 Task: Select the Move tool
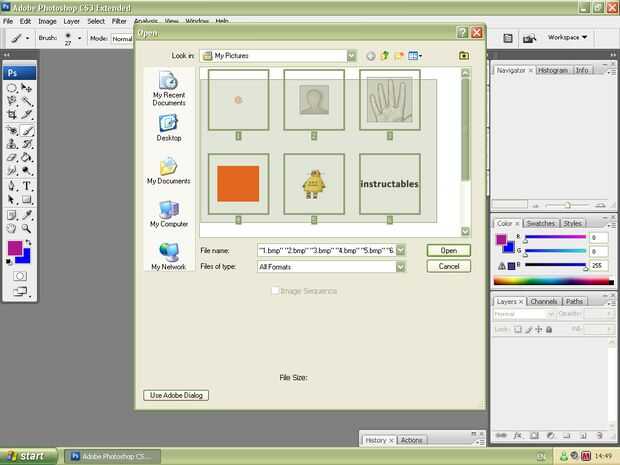[26, 88]
